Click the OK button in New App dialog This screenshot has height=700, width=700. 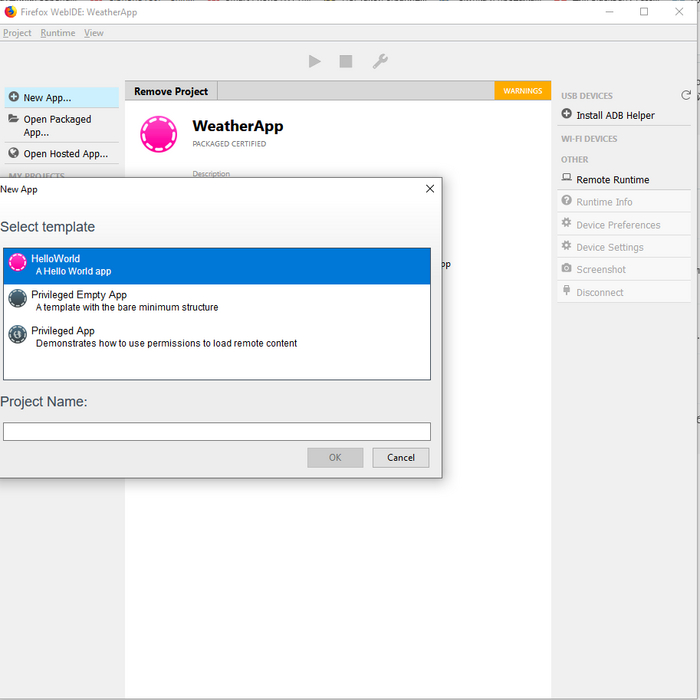click(335, 458)
